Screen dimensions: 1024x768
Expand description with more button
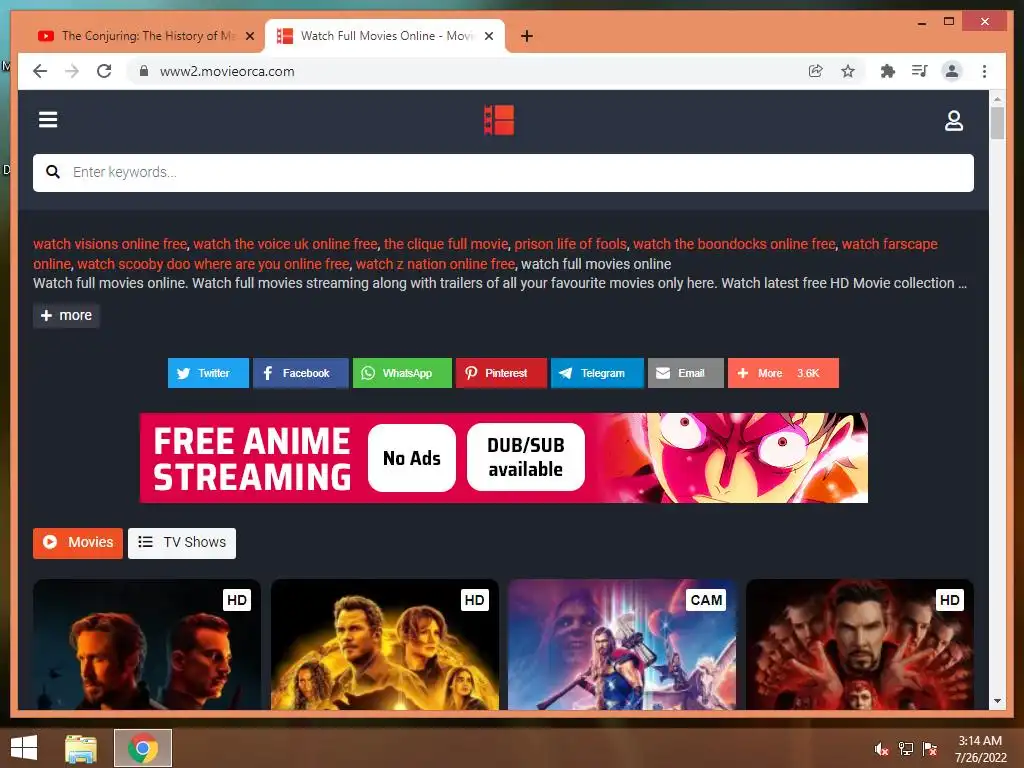point(67,315)
